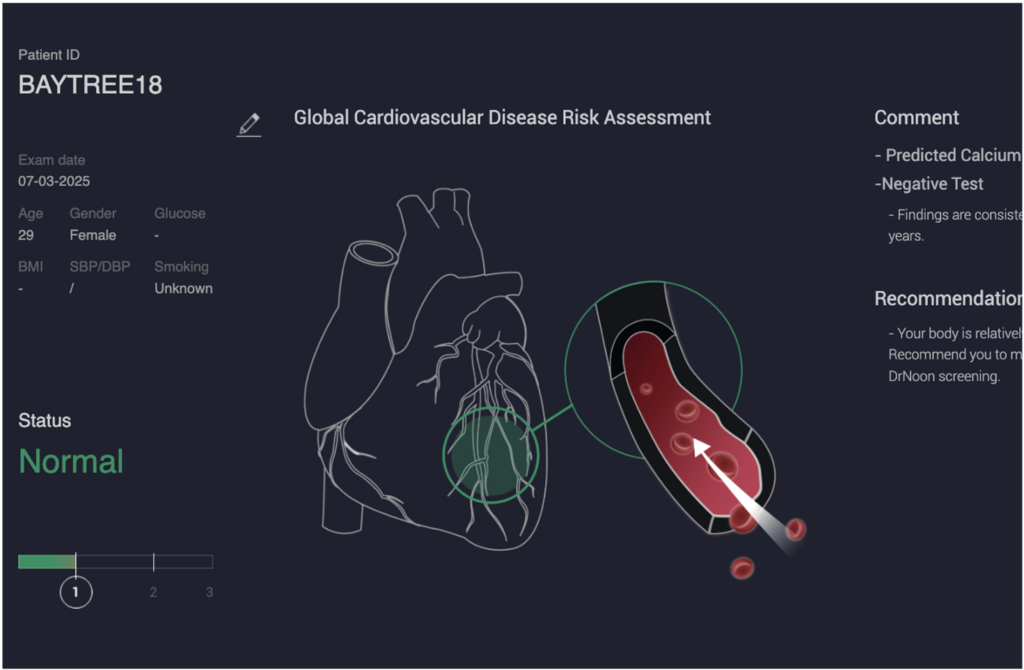This screenshot has height=670, width=1024.
Task: Click the Patient ID BAYTREE18
Action: click(x=89, y=85)
